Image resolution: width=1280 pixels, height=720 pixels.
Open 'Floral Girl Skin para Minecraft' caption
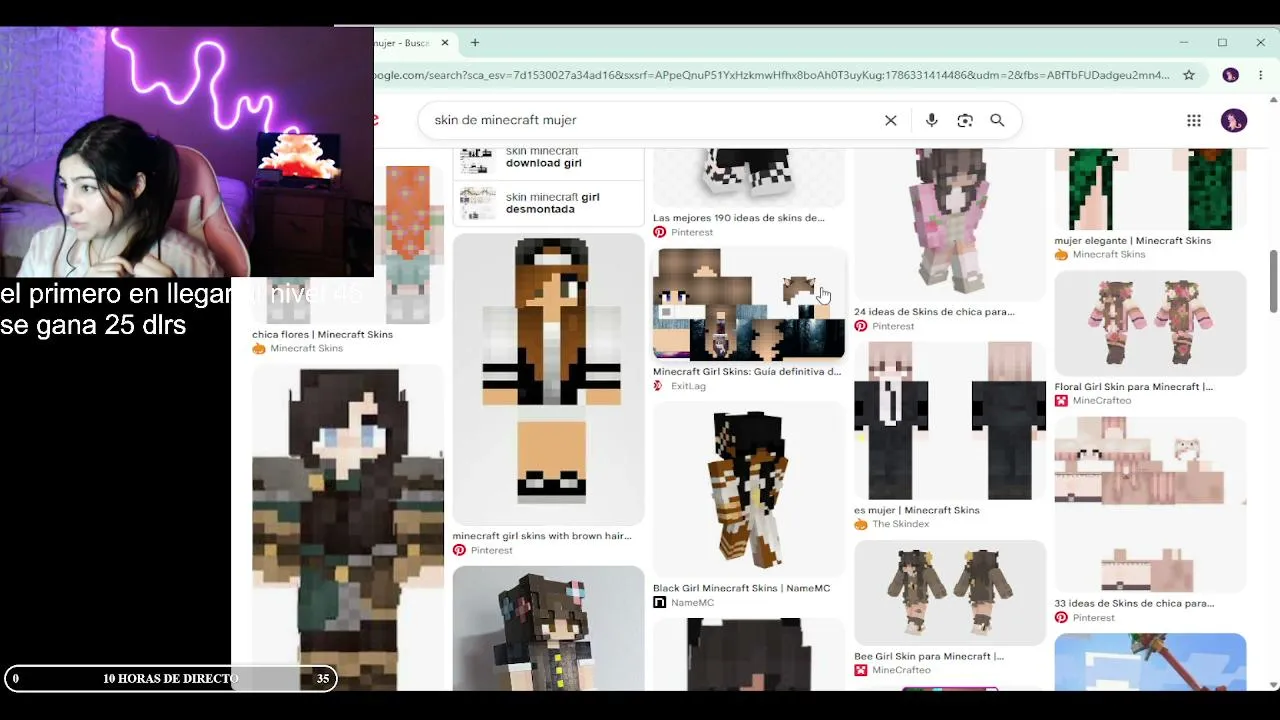coord(1134,387)
